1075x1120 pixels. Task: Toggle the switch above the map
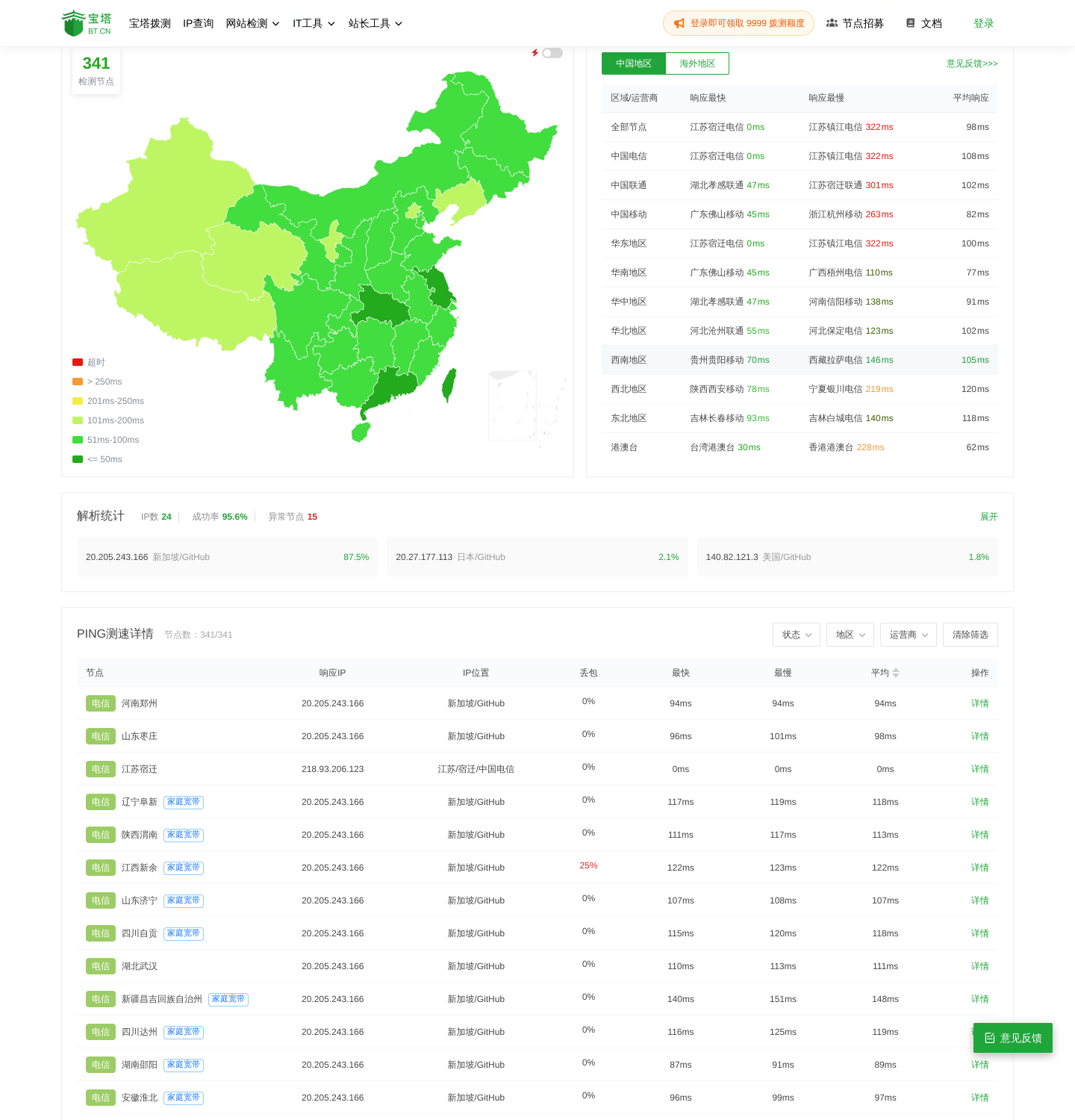(x=552, y=53)
